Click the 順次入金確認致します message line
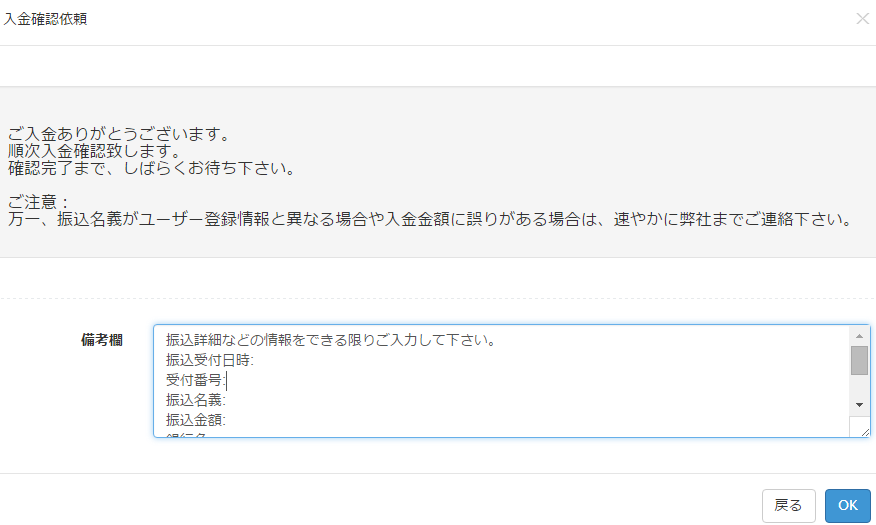The image size is (876, 525). [x=94, y=151]
